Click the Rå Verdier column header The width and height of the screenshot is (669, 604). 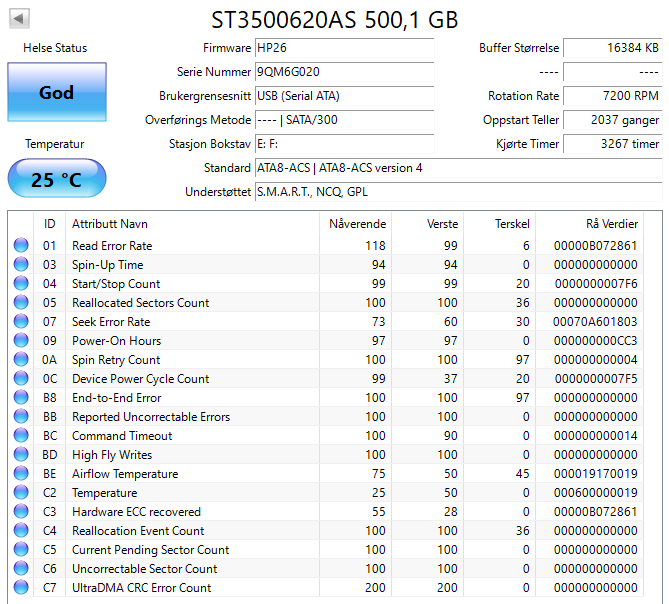pyautogui.click(x=611, y=224)
